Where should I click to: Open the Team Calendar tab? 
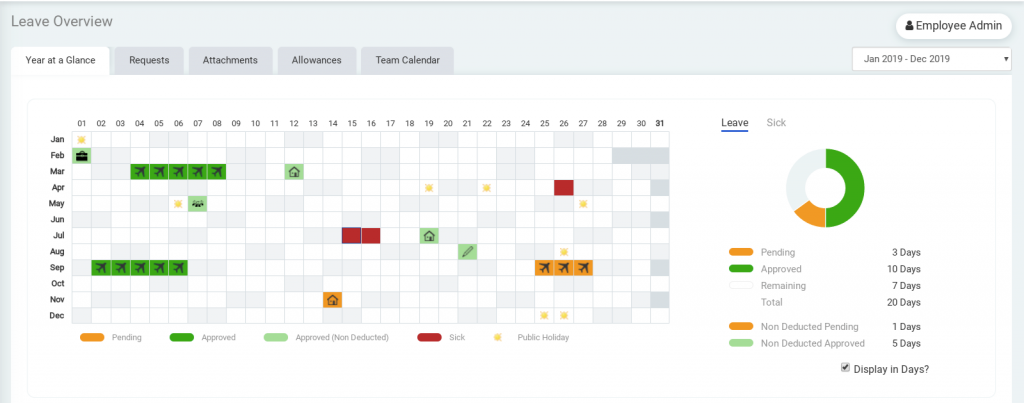tap(407, 60)
